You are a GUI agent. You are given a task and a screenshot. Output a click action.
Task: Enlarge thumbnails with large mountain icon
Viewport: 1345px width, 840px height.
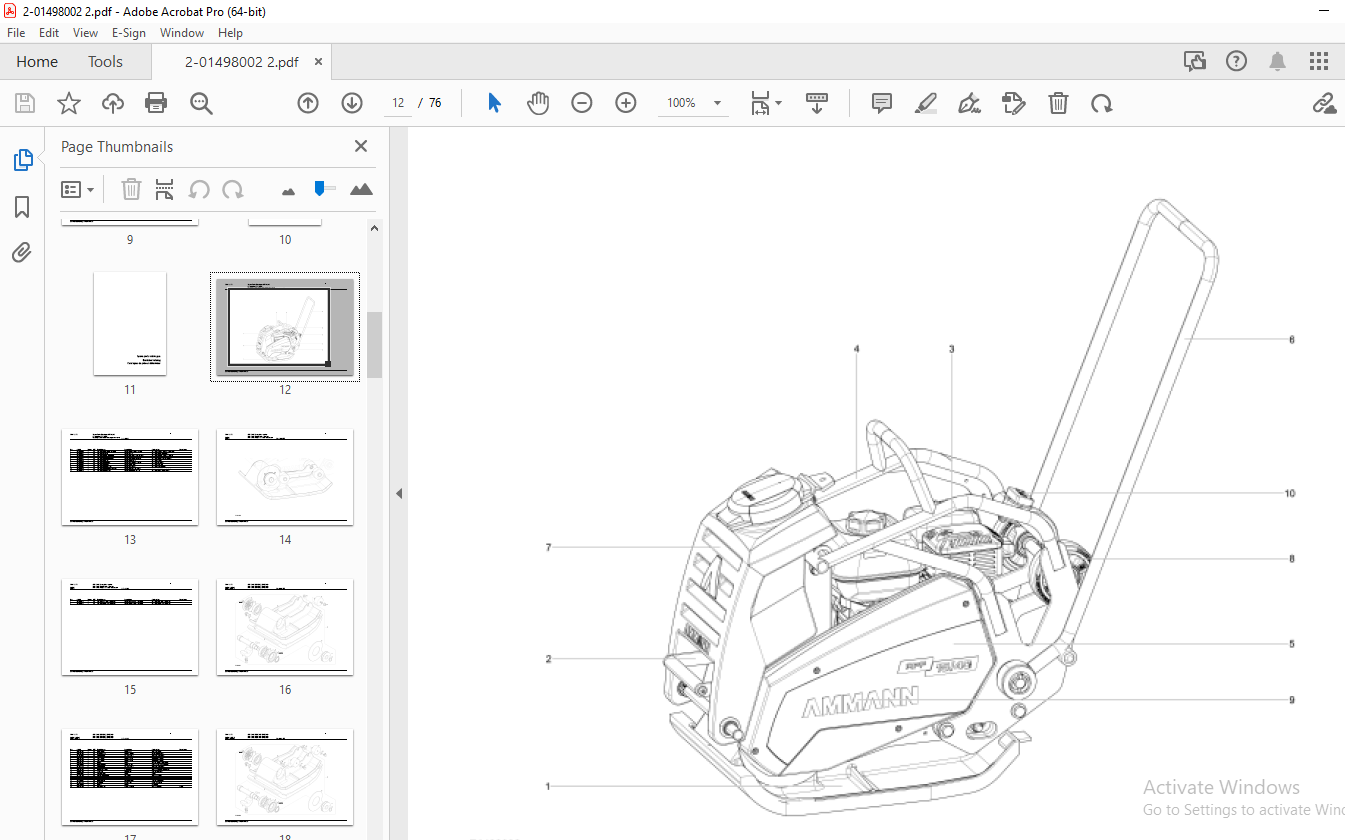pos(361,189)
